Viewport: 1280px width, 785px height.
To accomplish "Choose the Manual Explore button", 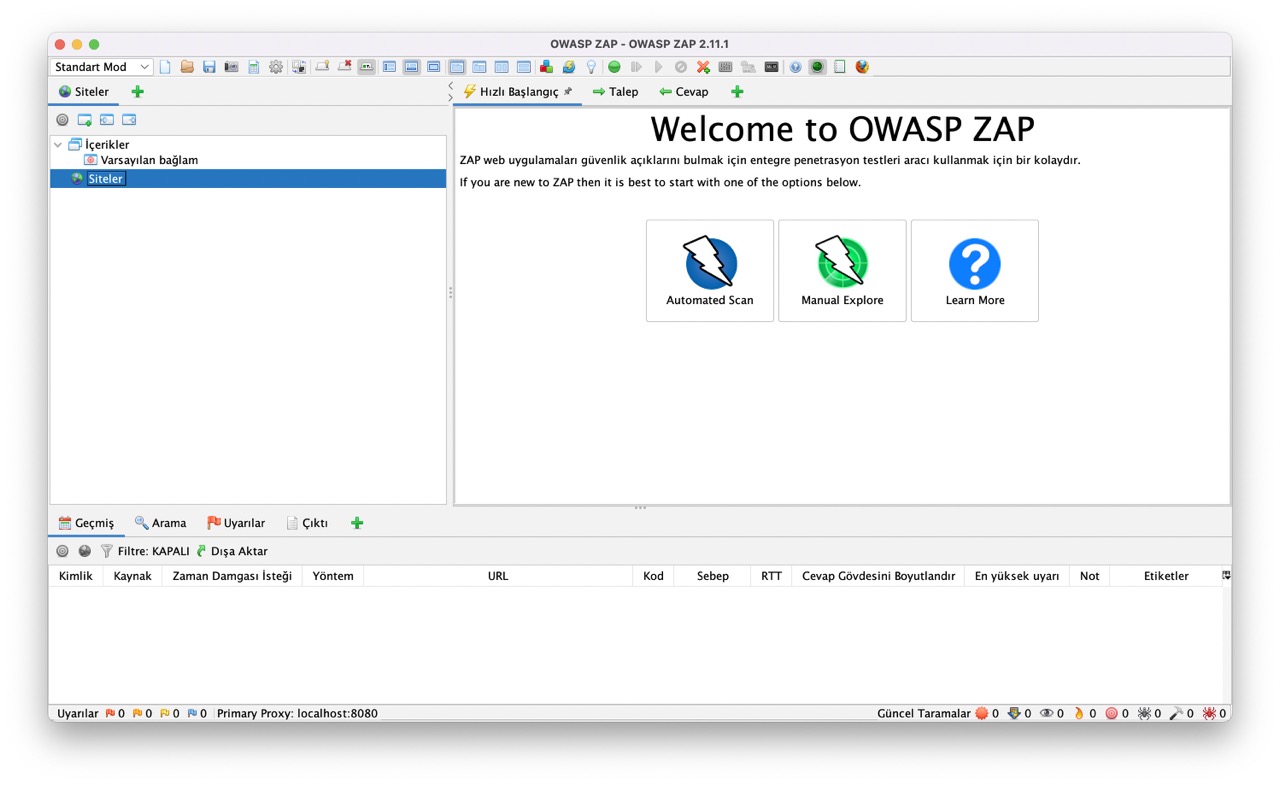I will click(x=842, y=271).
